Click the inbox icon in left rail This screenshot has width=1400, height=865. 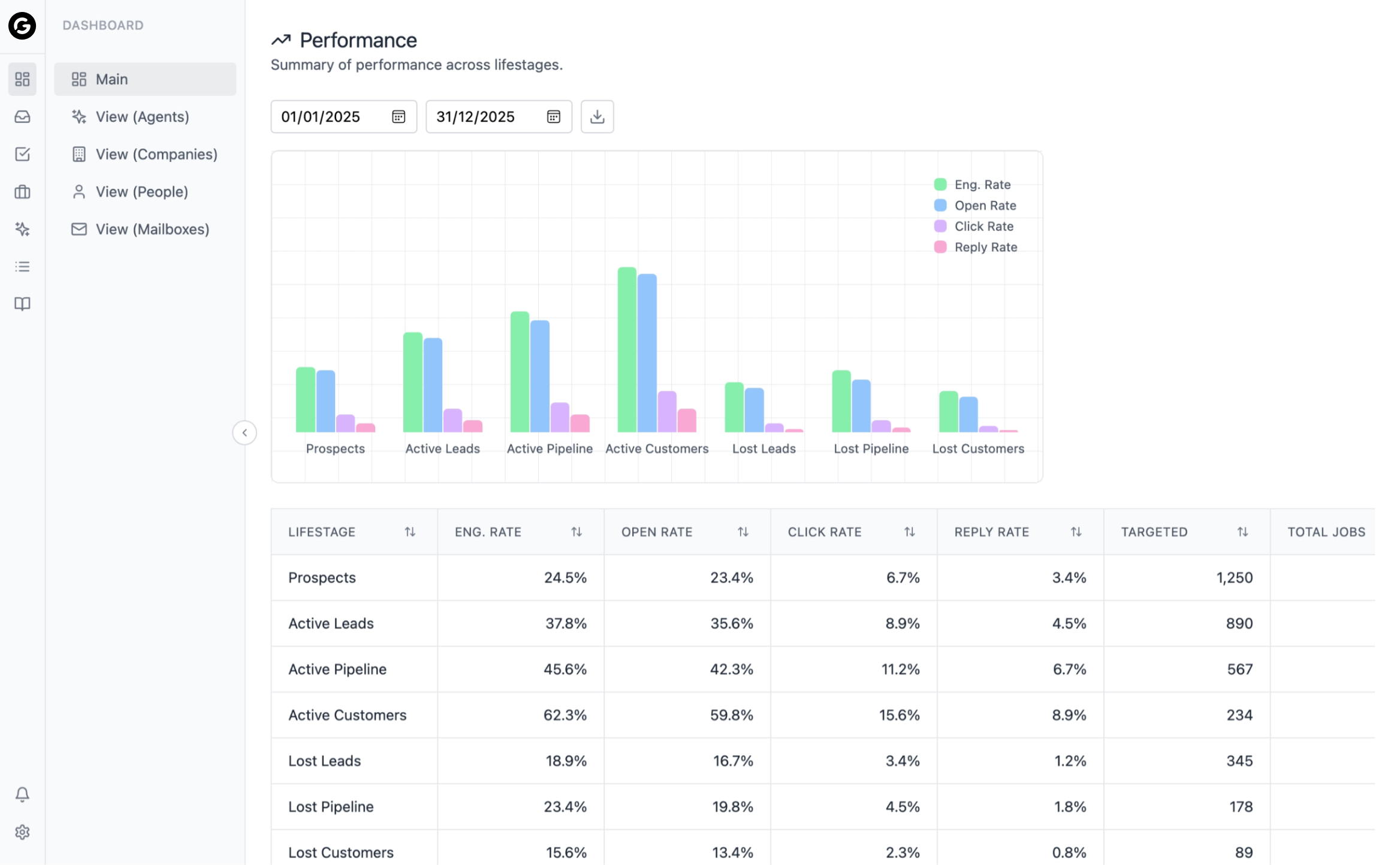(22, 117)
